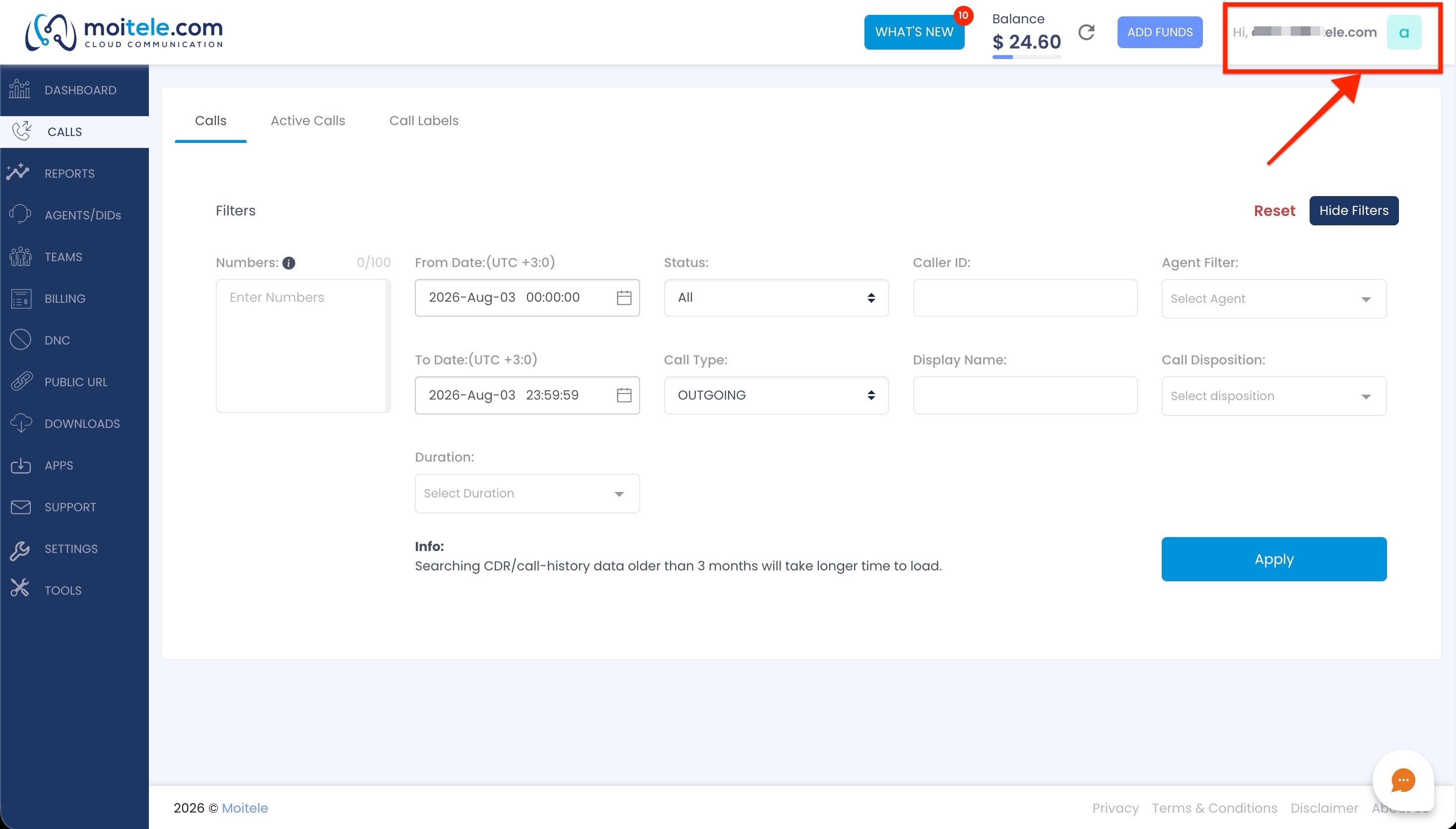This screenshot has width=1456, height=829.
Task: Open the Disclaimer footer link
Action: (x=1324, y=808)
